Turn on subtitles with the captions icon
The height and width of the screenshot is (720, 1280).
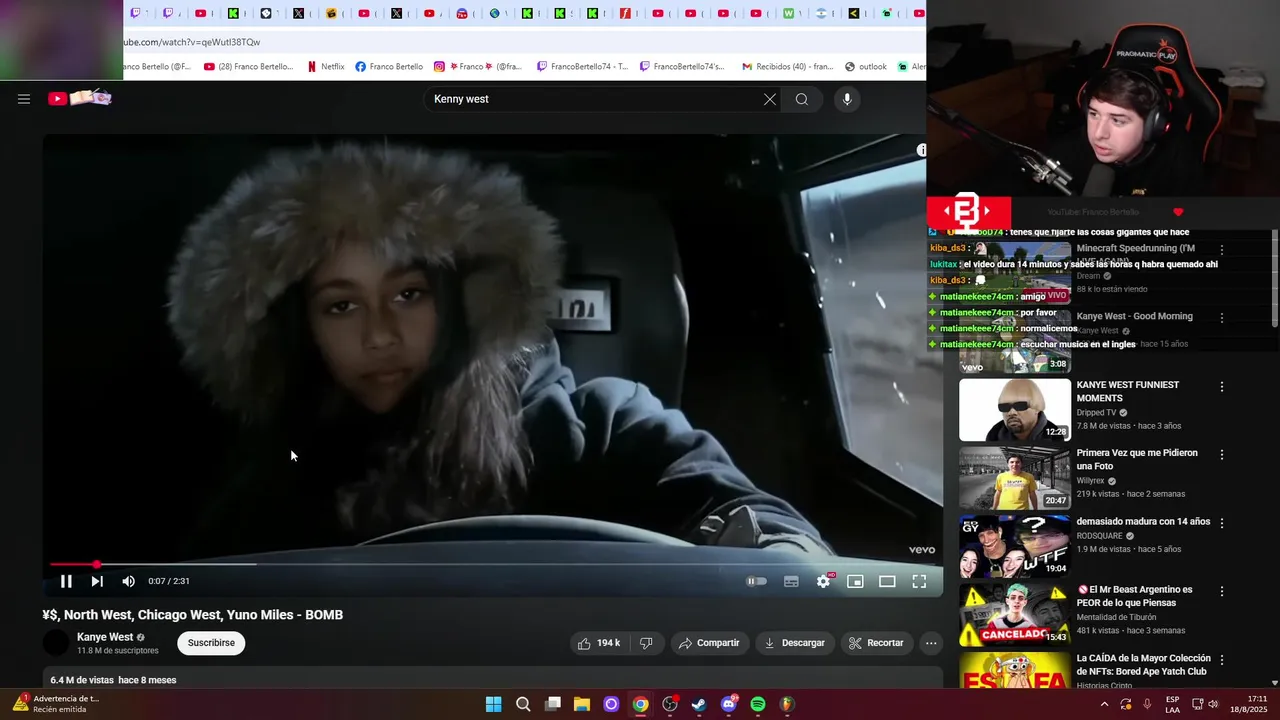coord(791,581)
